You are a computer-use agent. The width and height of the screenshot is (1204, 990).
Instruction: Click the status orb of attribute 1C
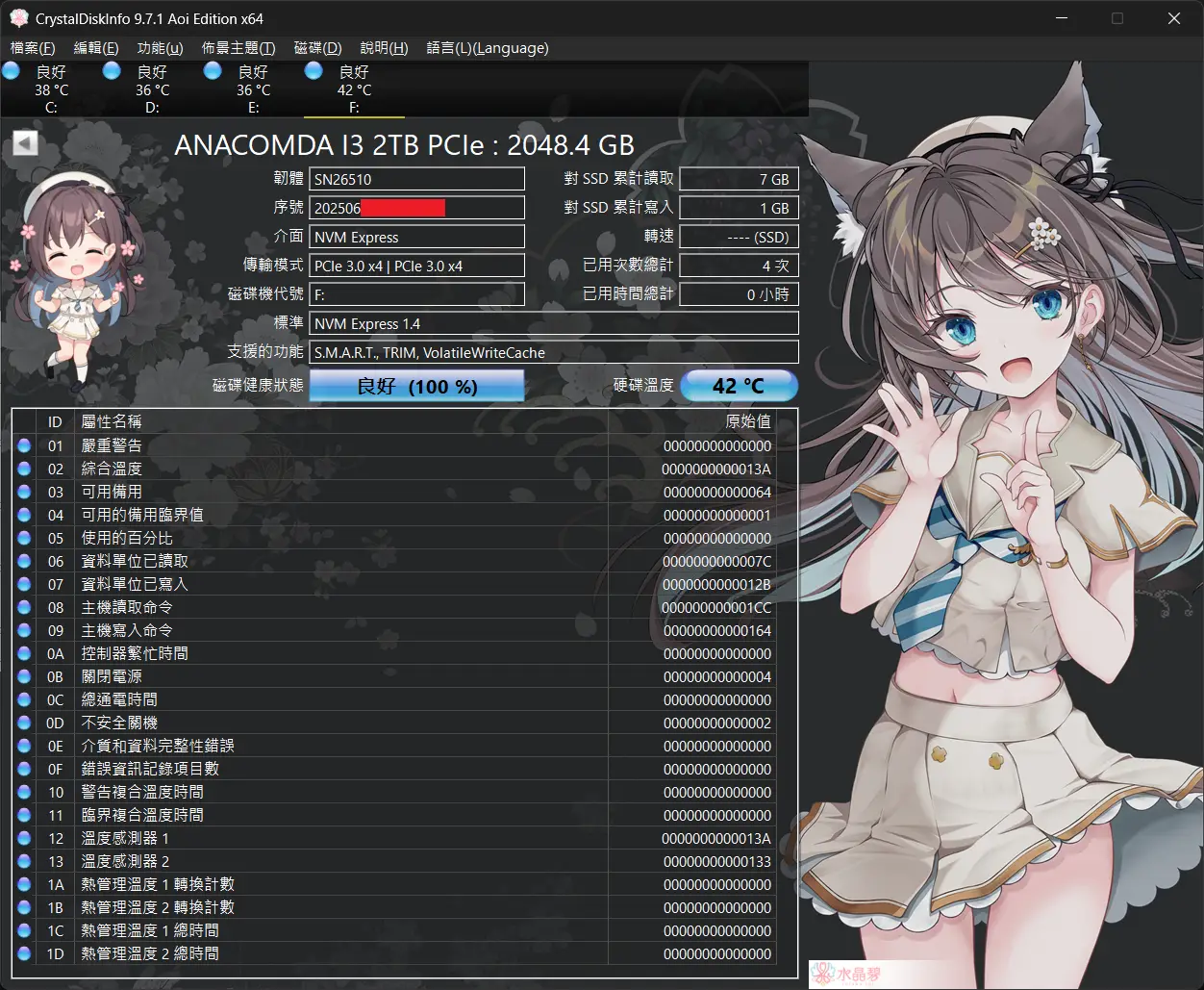pyautogui.click(x=24, y=930)
